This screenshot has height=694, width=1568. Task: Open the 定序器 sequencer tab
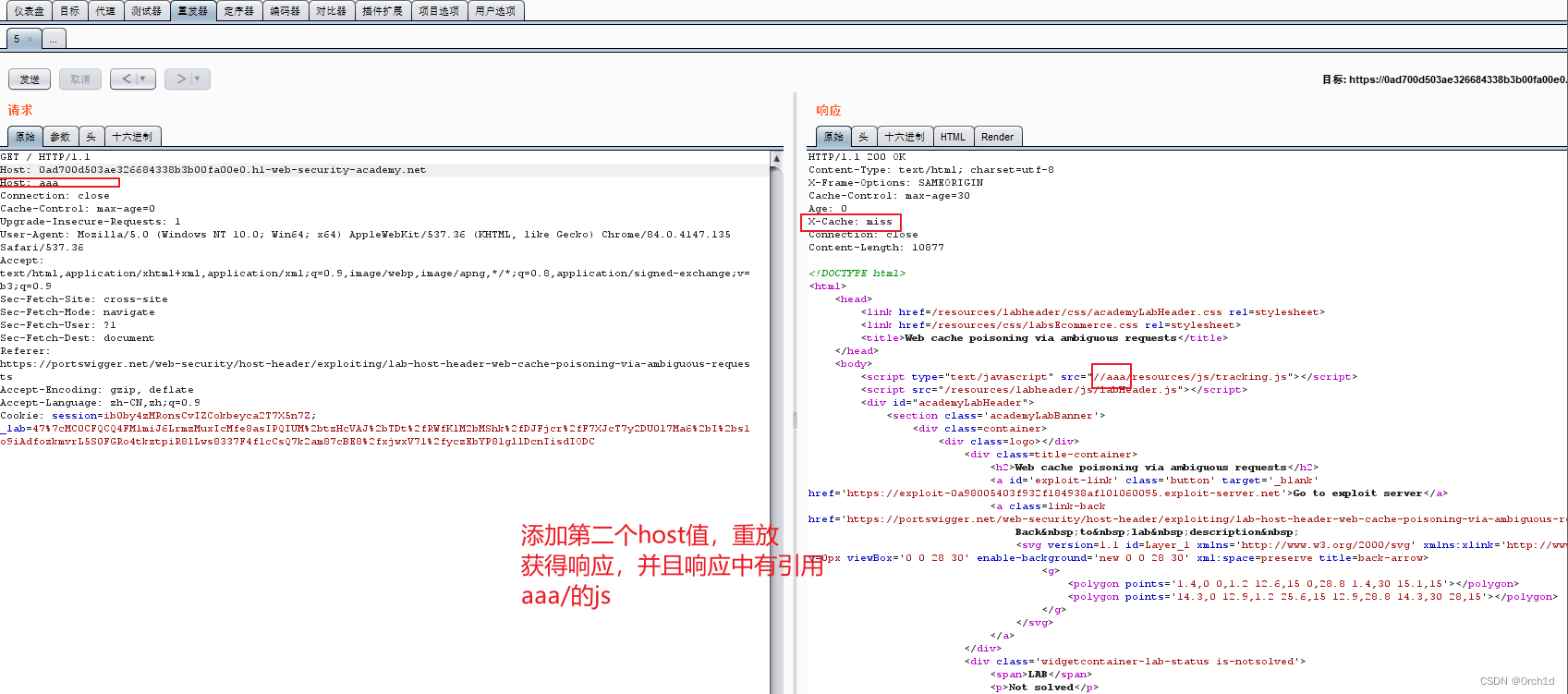click(x=239, y=11)
